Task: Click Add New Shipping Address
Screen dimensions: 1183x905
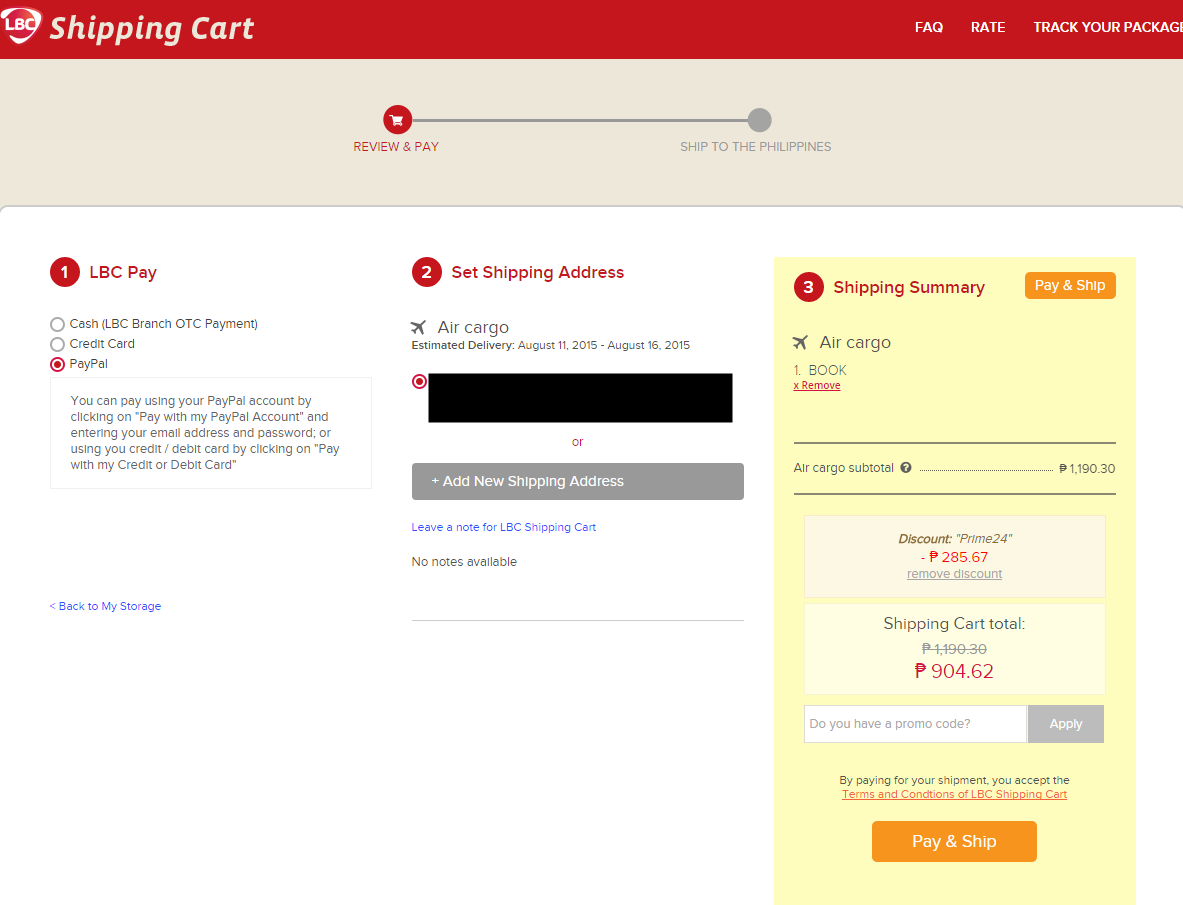Action: point(578,481)
